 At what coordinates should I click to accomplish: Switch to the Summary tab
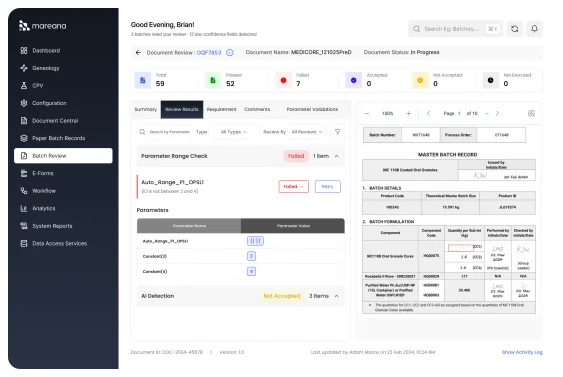[145, 109]
